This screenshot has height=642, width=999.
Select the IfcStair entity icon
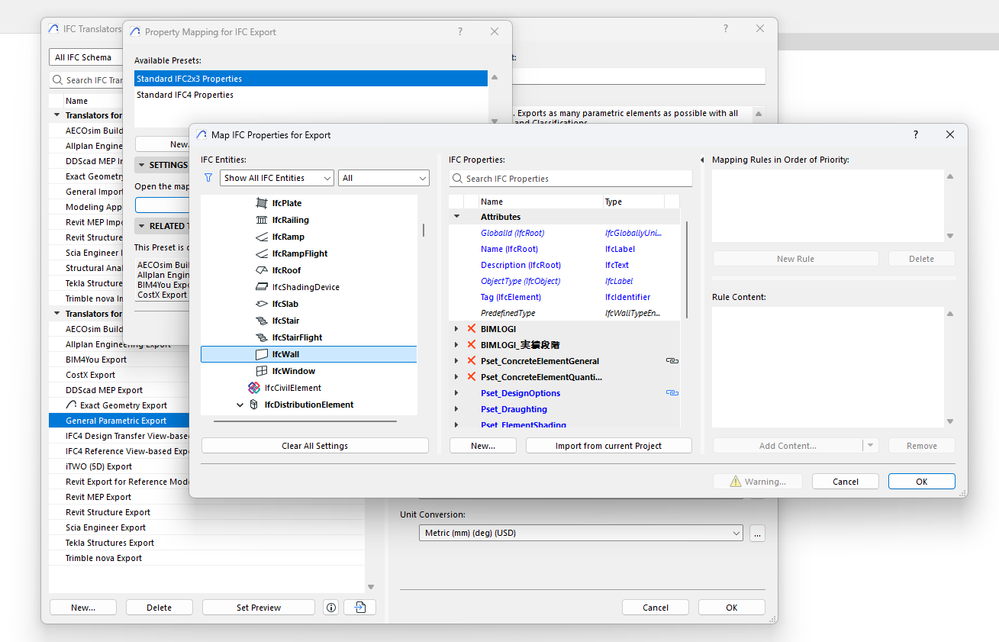click(x=261, y=320)
